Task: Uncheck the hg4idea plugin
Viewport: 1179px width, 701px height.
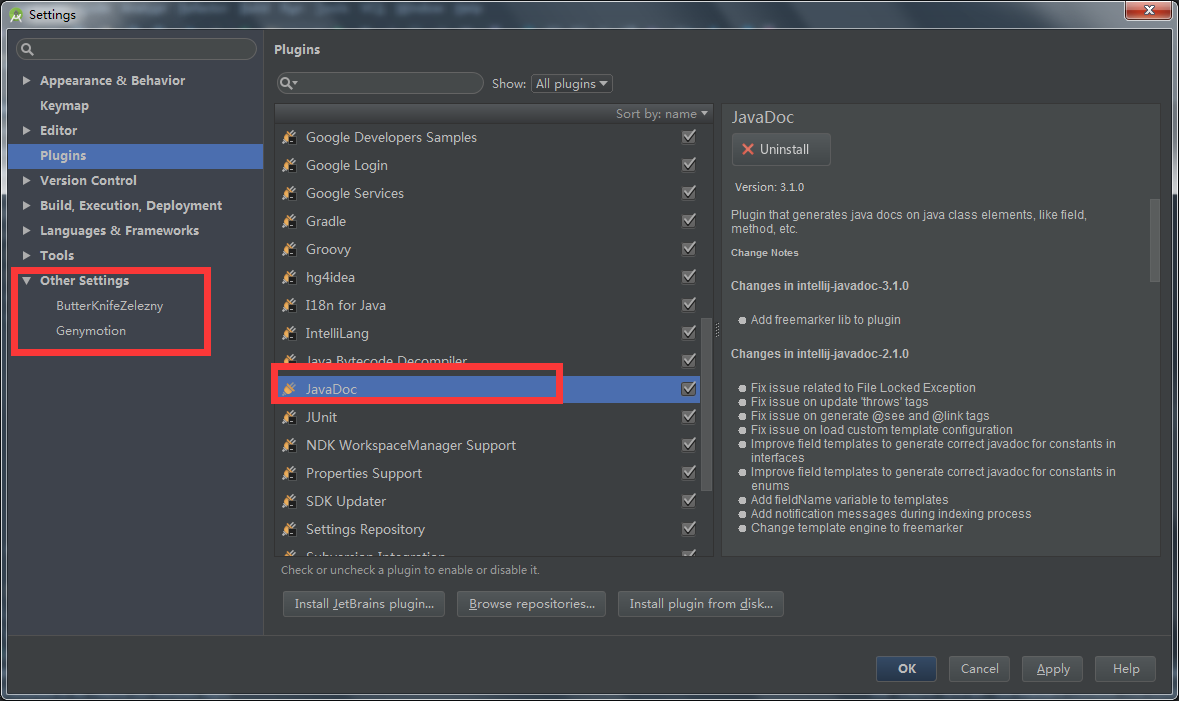Action: coord(689,277)
